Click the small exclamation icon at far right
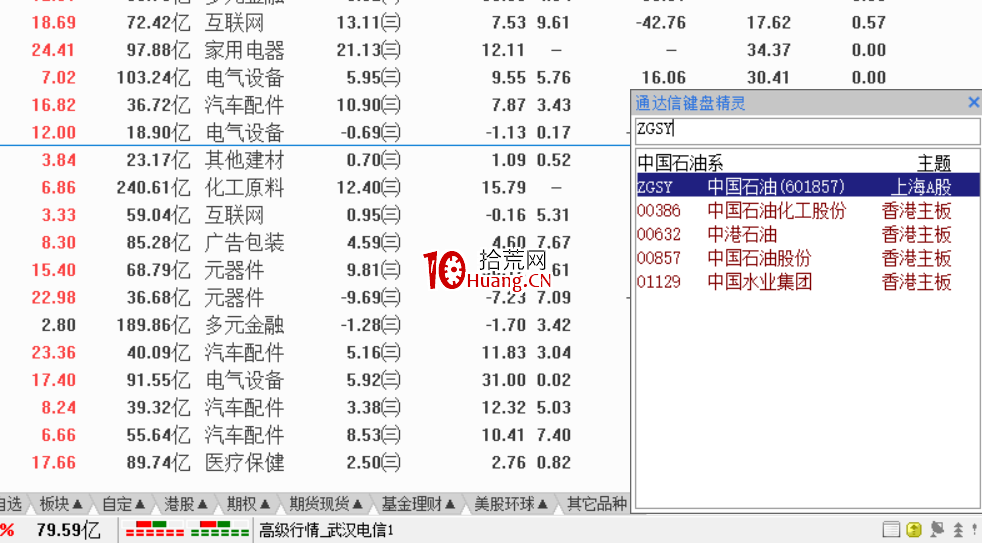This screenshot has height=543, width=982. click(x=974, y=530)
